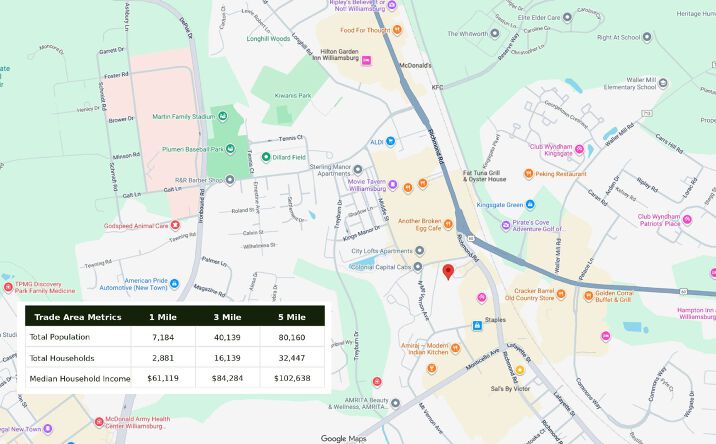Select the McDonald's map label
The image size is (716, 444).
pos(415,65)
